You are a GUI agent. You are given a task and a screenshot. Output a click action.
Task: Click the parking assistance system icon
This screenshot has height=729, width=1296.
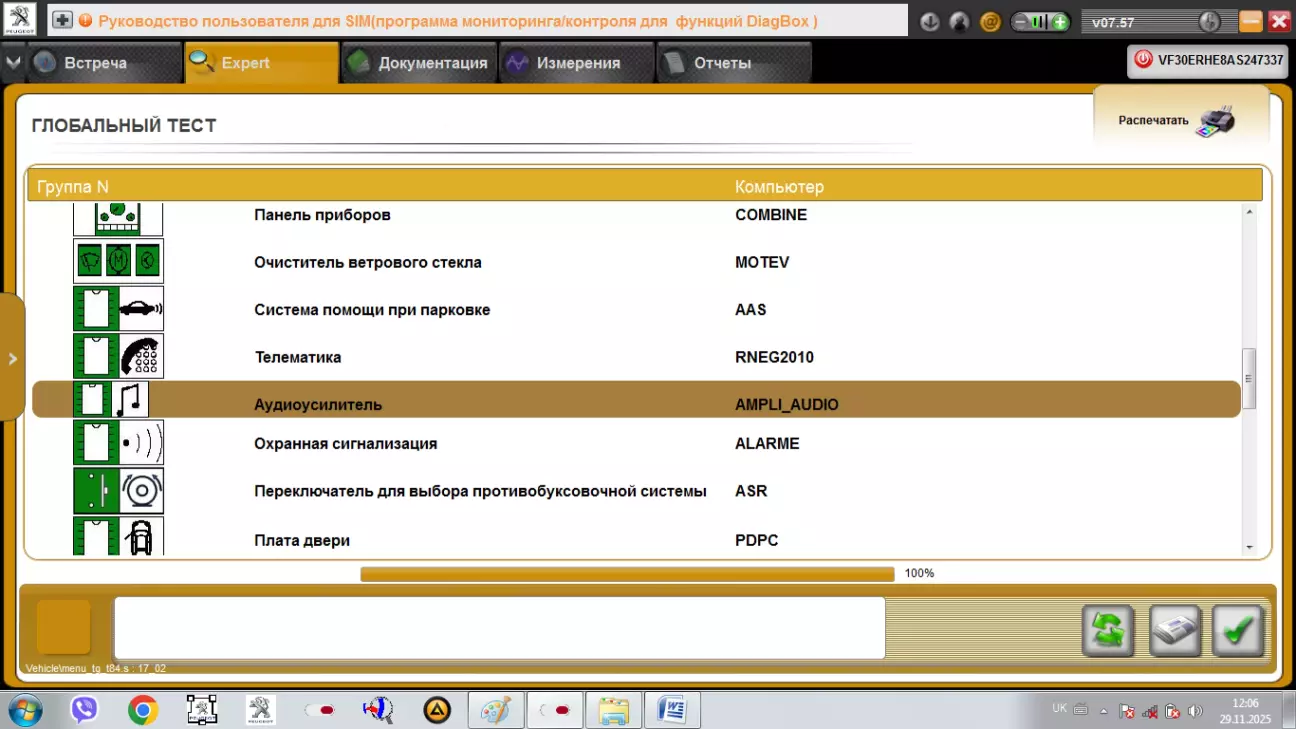pyautogui.click(x=118, y=309)
